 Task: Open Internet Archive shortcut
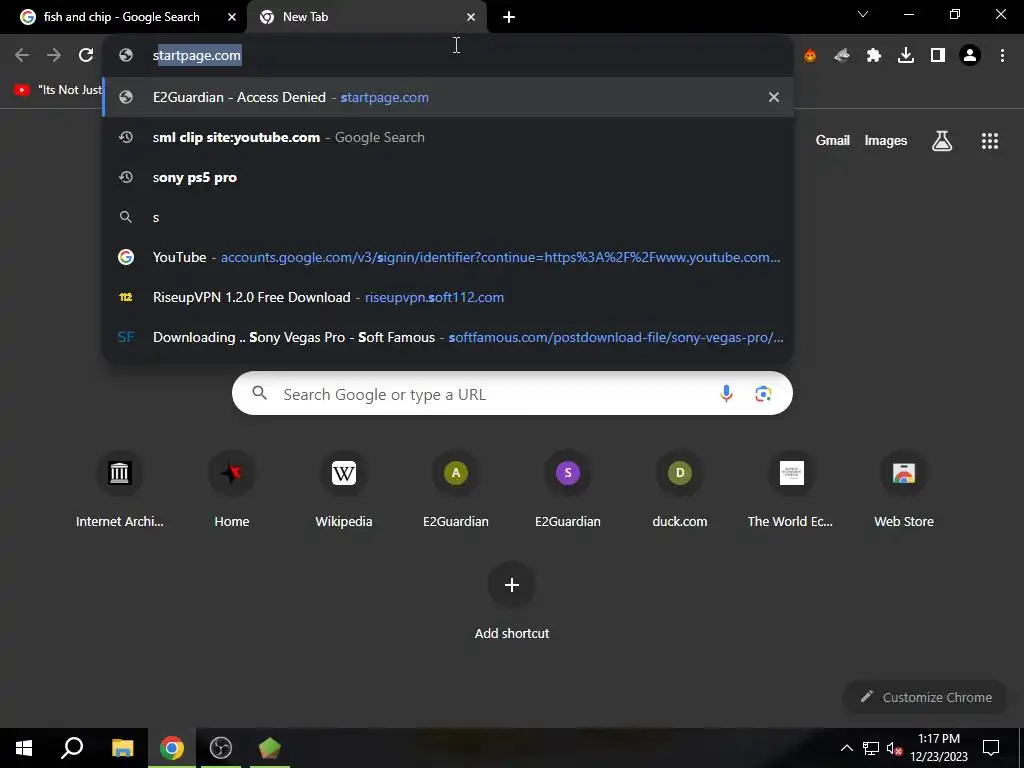pyautogui.click(x=120, y=489)
